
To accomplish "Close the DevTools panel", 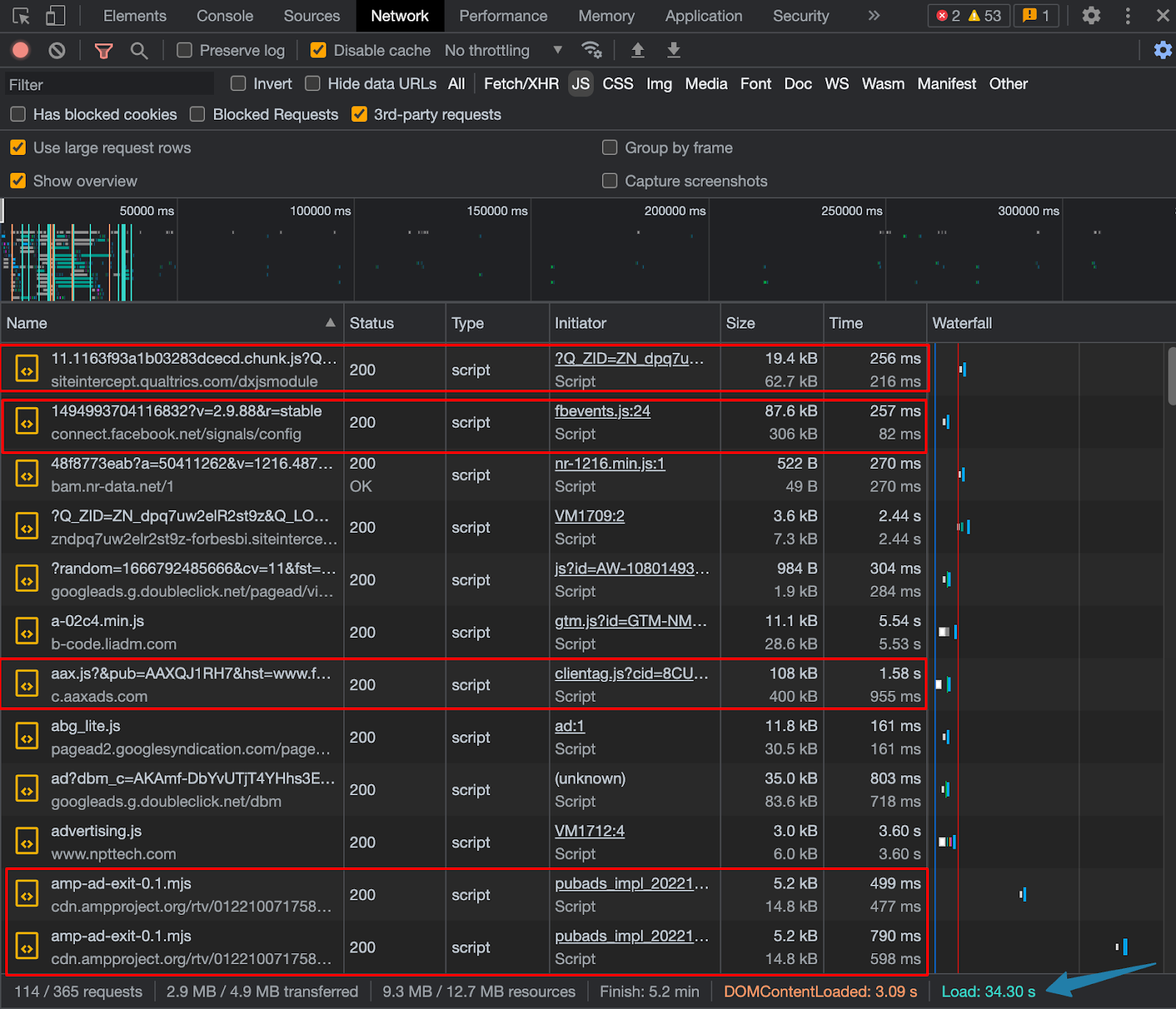I will tap(1163, 15).
